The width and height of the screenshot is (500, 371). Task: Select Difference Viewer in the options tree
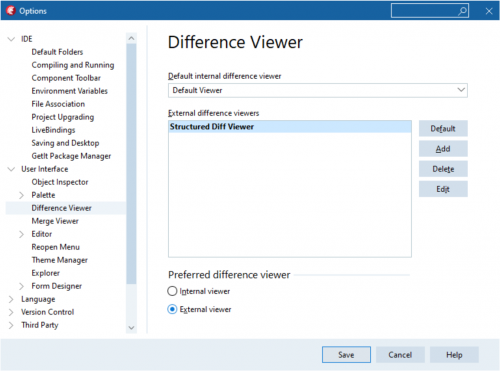[x=61, y=208]
